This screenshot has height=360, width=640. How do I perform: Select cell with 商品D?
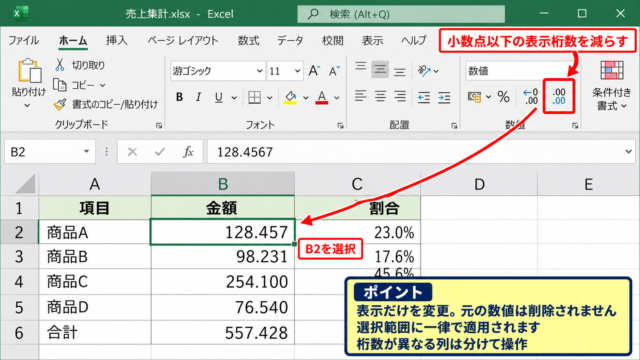(95, 307)
